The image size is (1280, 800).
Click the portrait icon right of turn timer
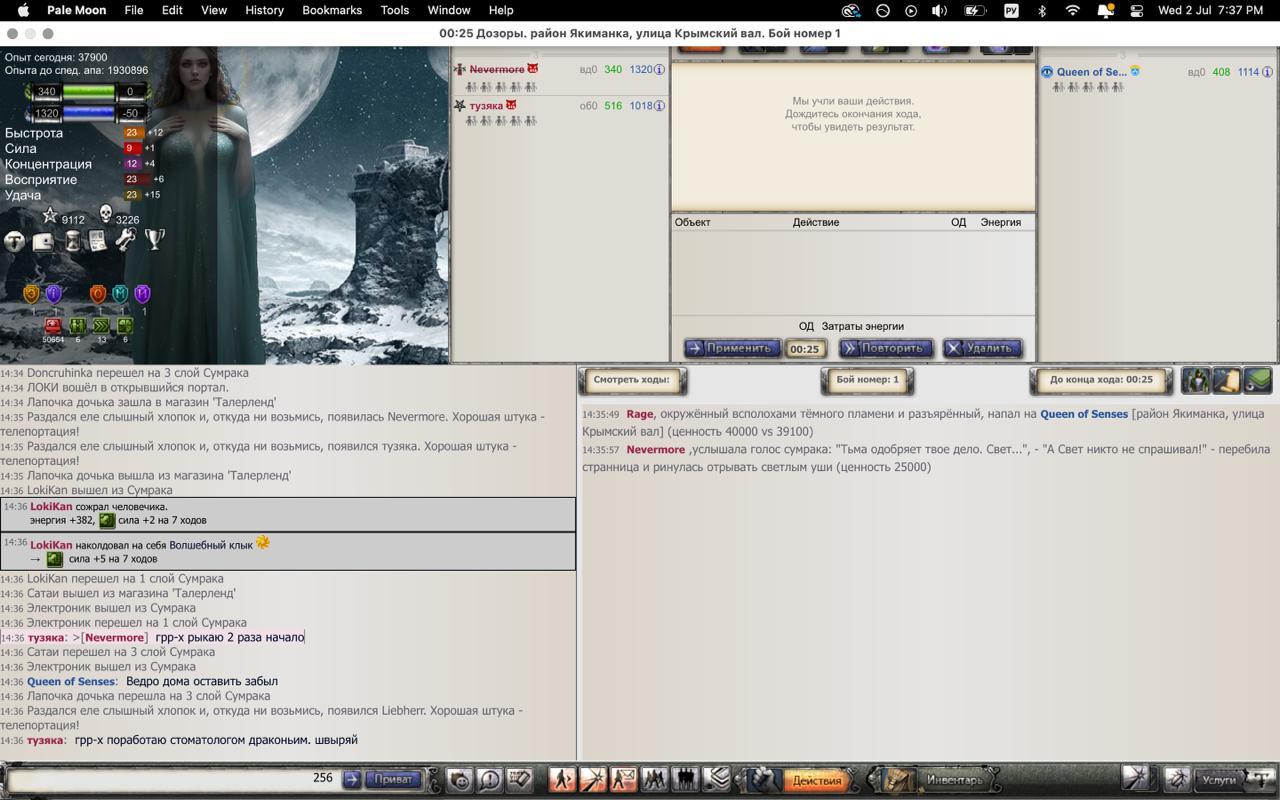click(x=1196, y=380)
